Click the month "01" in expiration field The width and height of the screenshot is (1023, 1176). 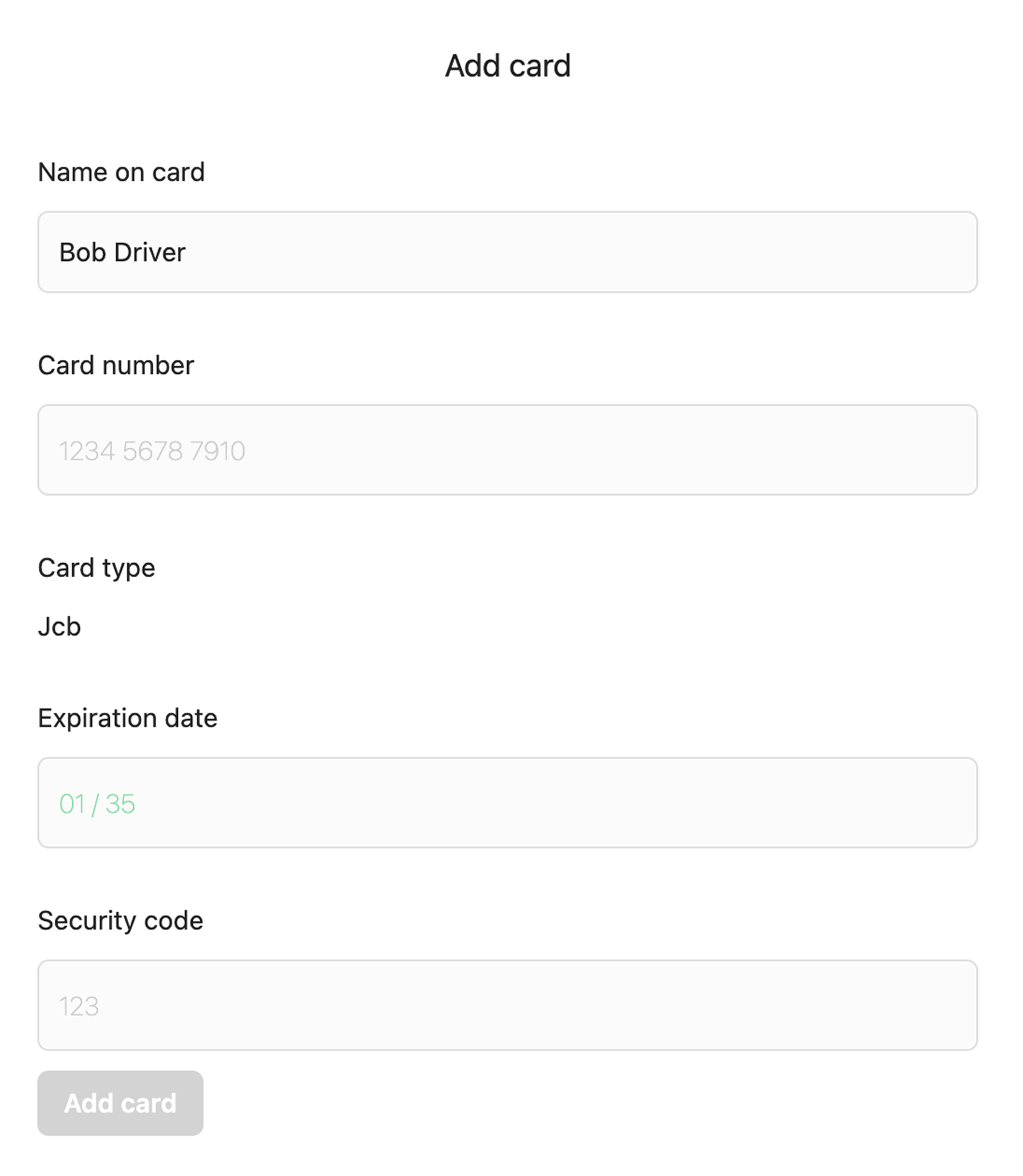[72, 804]
